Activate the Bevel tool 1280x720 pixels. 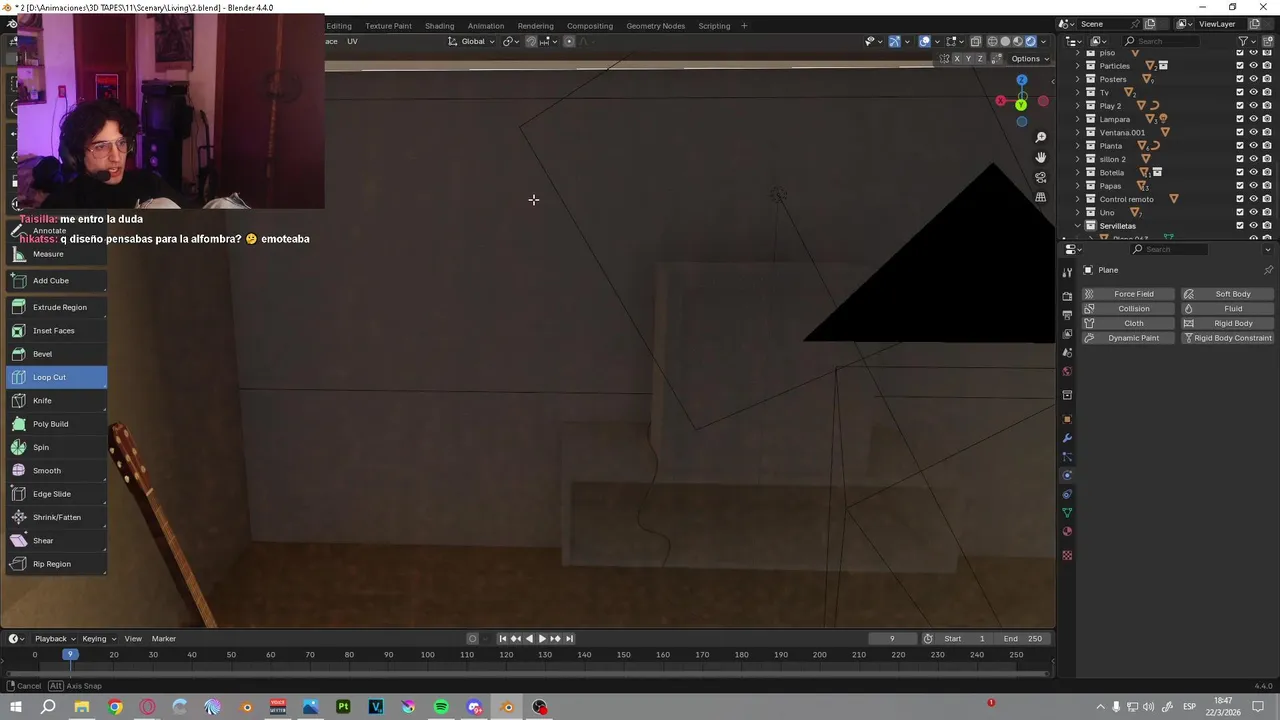point(56,354)
